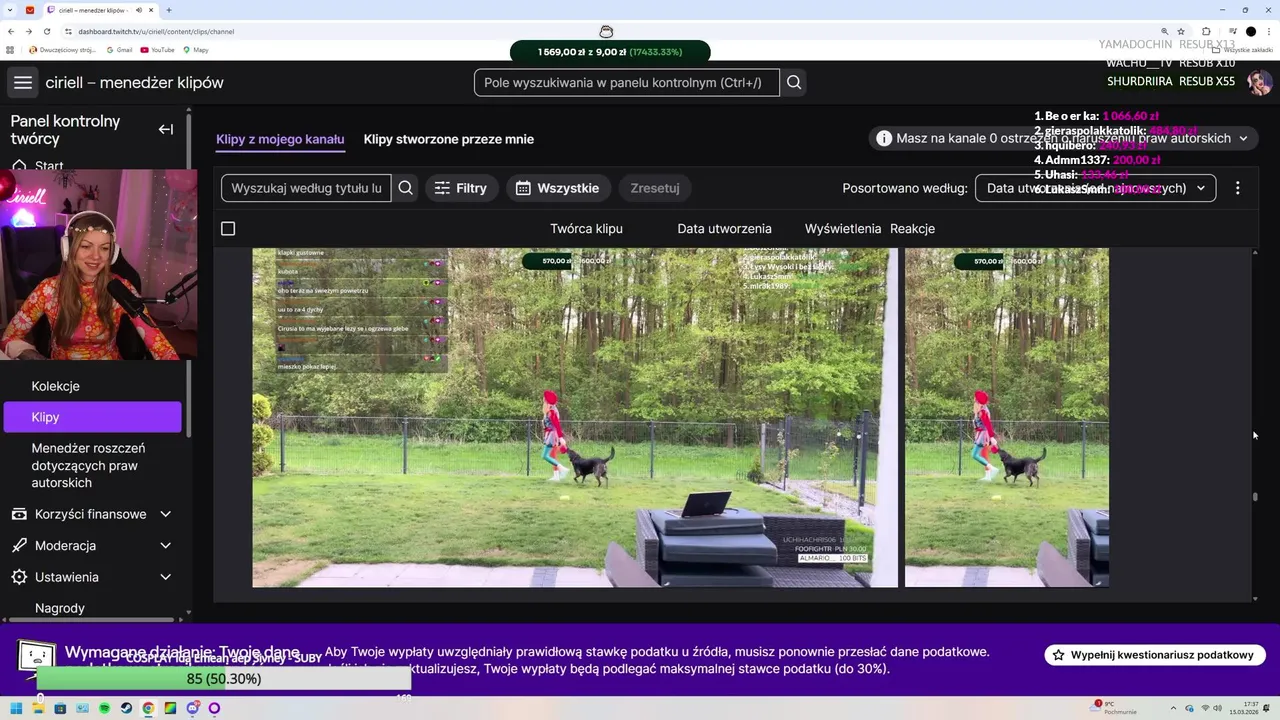Image resolution: width=1280 pixels, height=720 pixels.
Task: Open the tab search dropdown arrow
Action: click(10, 10)
